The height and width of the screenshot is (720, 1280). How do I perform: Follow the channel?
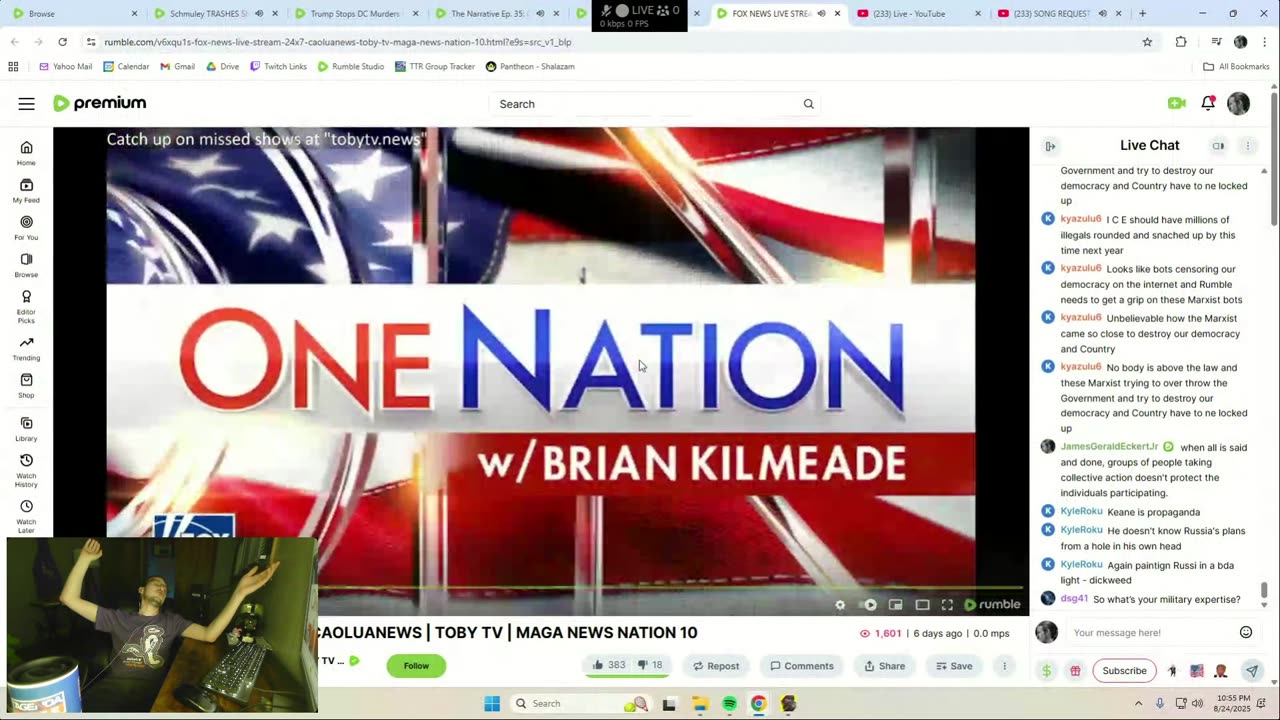click(x=416, y=666)
